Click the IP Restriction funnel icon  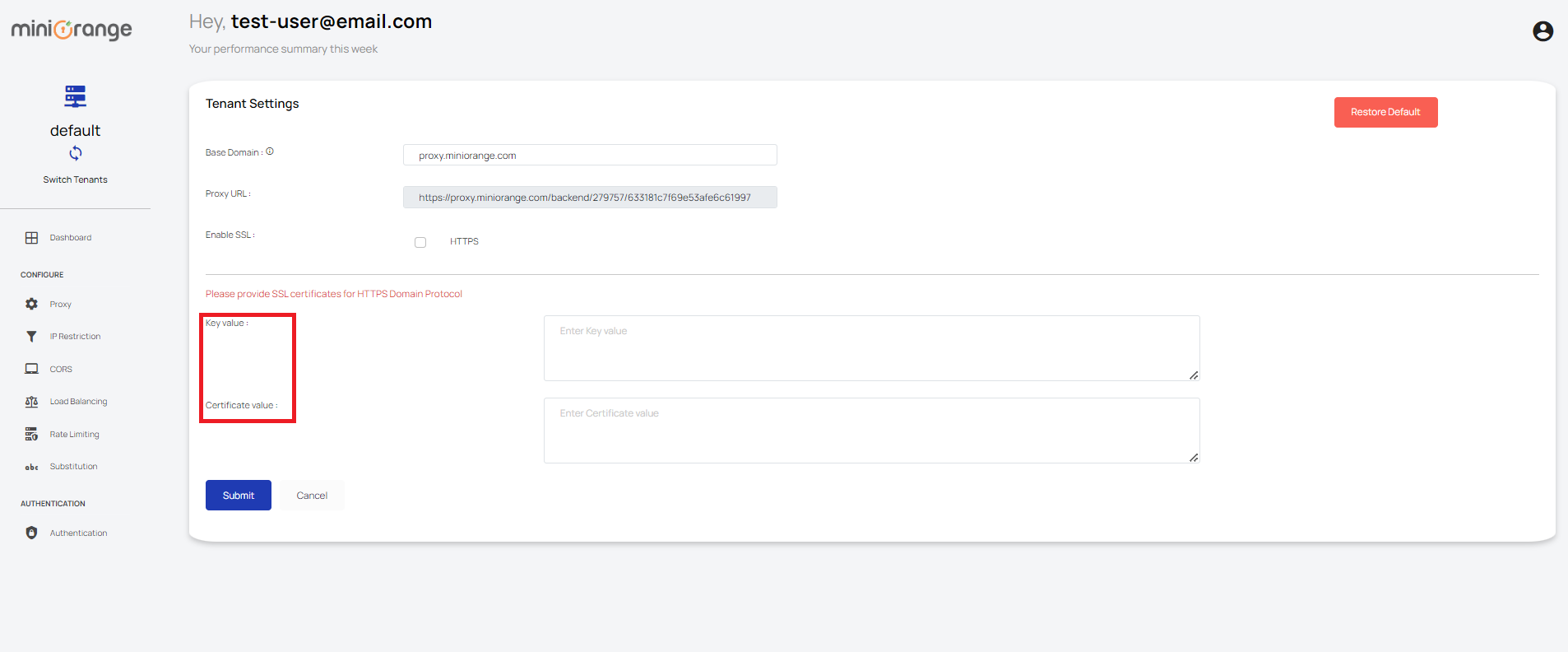pyautogui.click(x=31, y=337)
